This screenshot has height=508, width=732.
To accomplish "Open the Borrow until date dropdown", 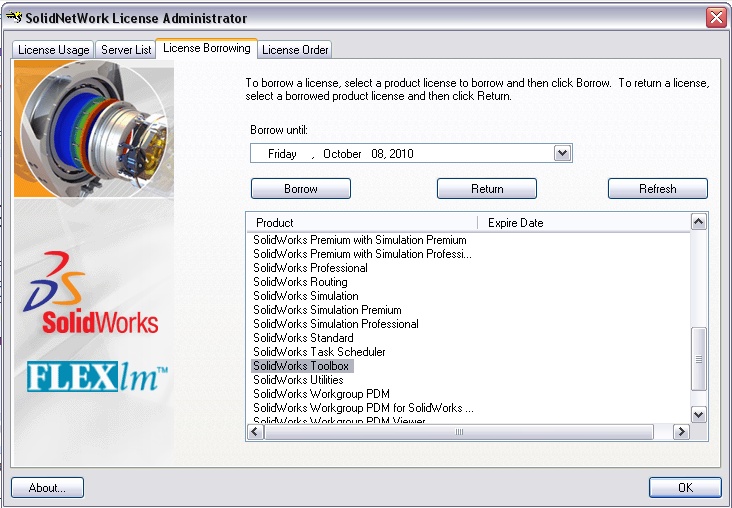I will [x=563, y=153].
